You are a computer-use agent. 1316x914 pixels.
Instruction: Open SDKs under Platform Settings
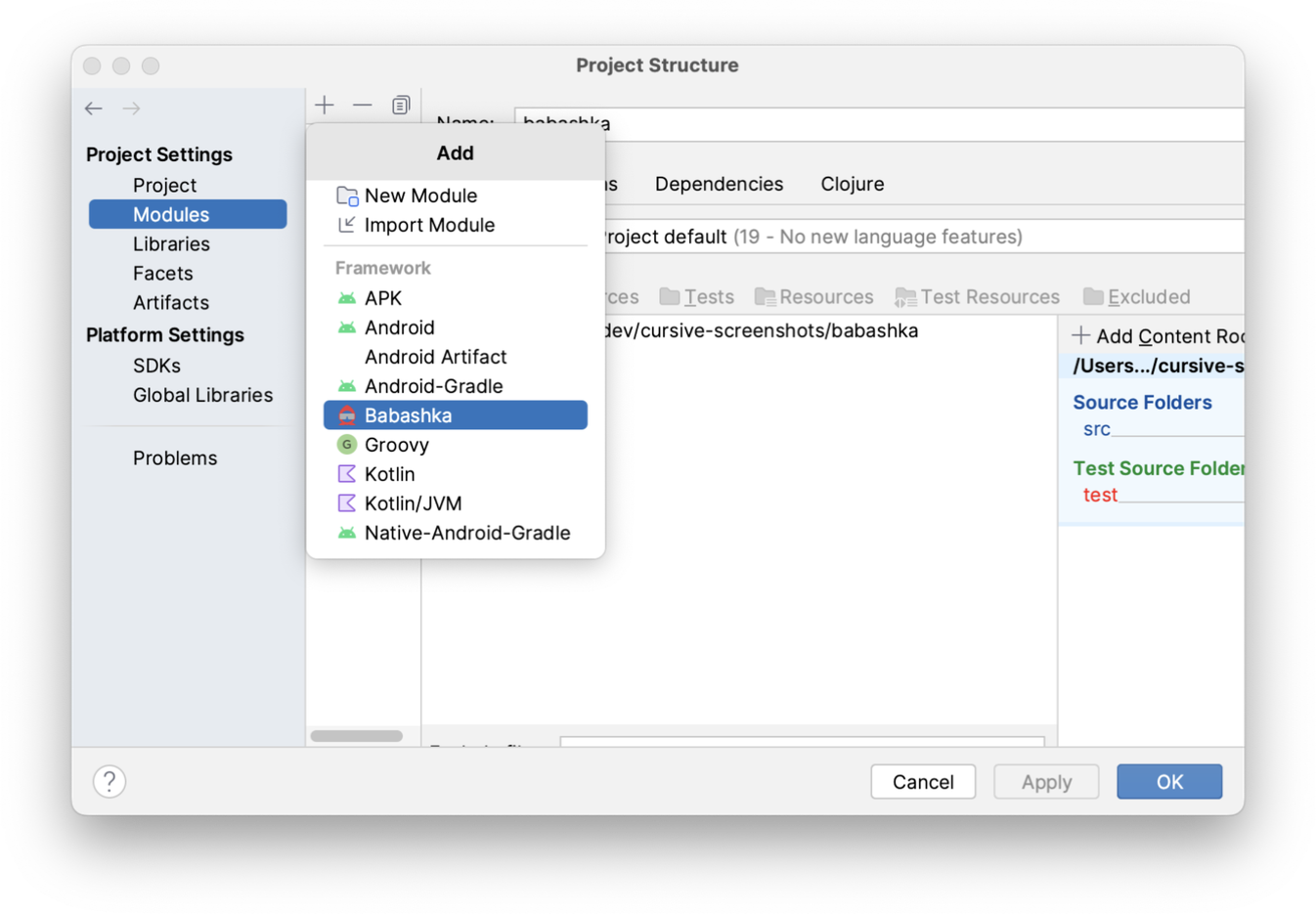(x=156, y=365)
